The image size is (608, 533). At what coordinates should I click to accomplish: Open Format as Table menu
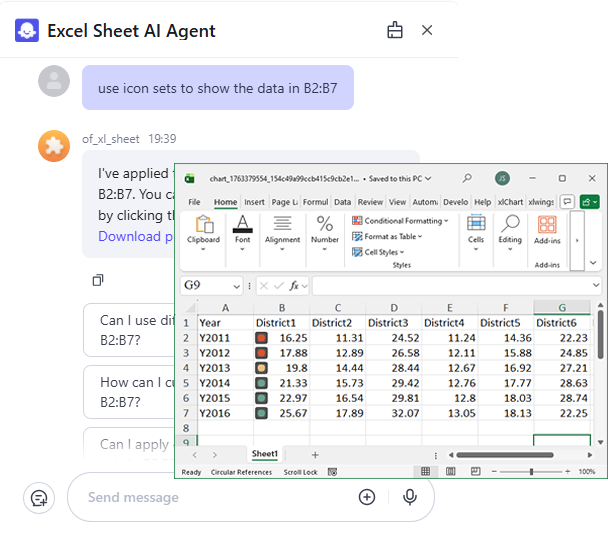(387, 236)
